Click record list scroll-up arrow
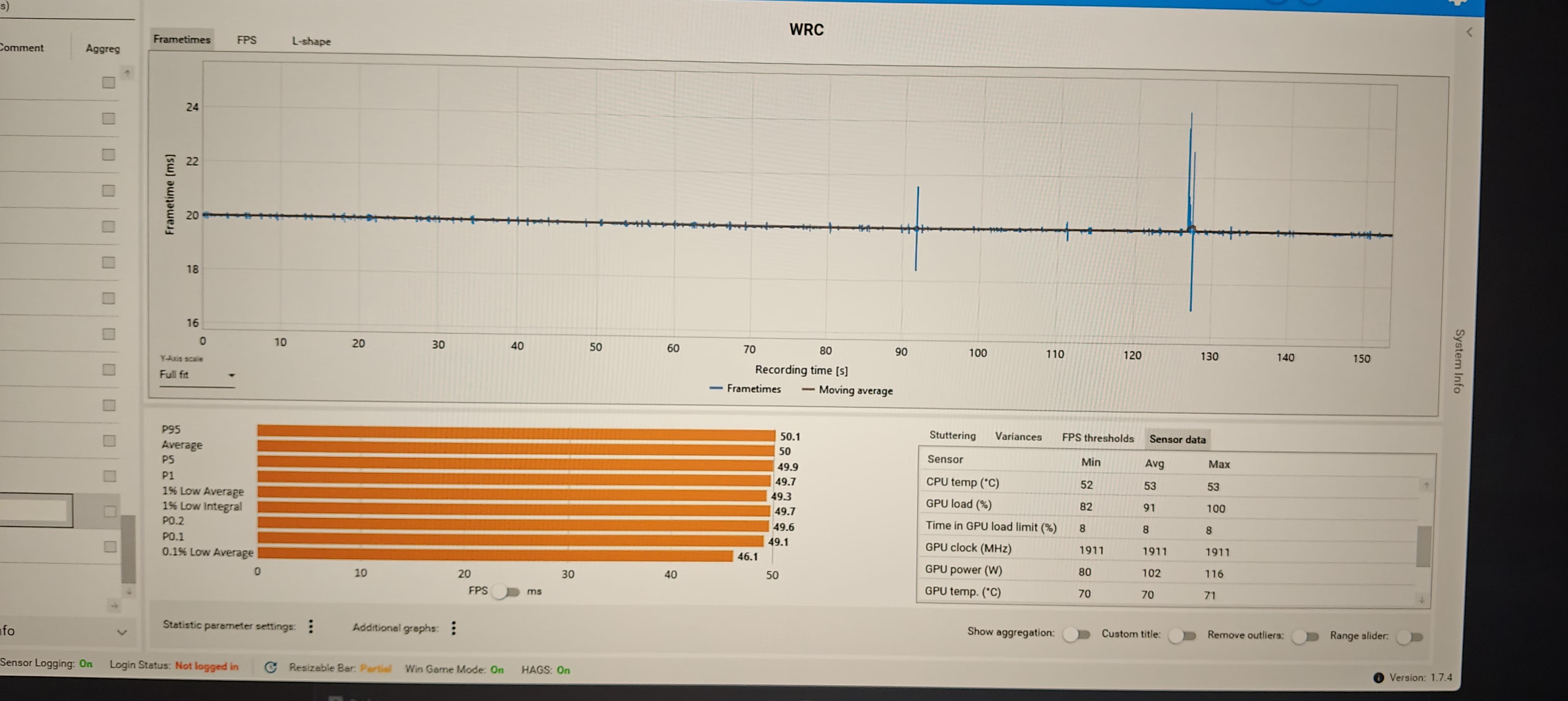This screenshot has height=701, width=1568. tap(127, 73)
